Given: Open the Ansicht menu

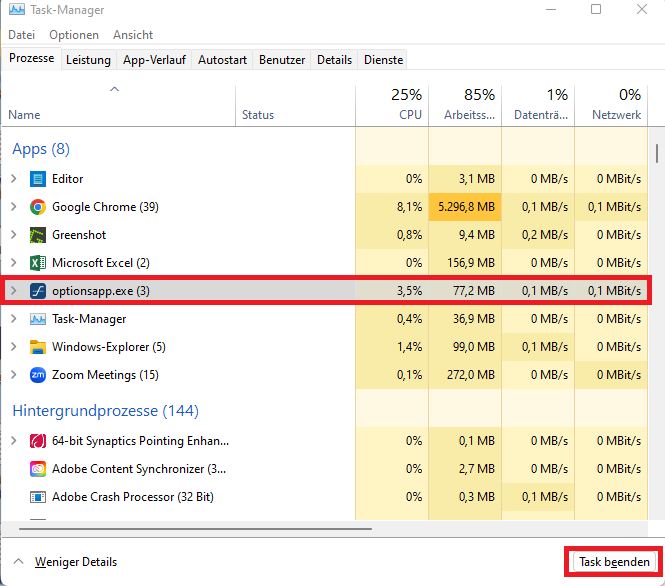Looking at the screenshot, I should click(133, 35).
